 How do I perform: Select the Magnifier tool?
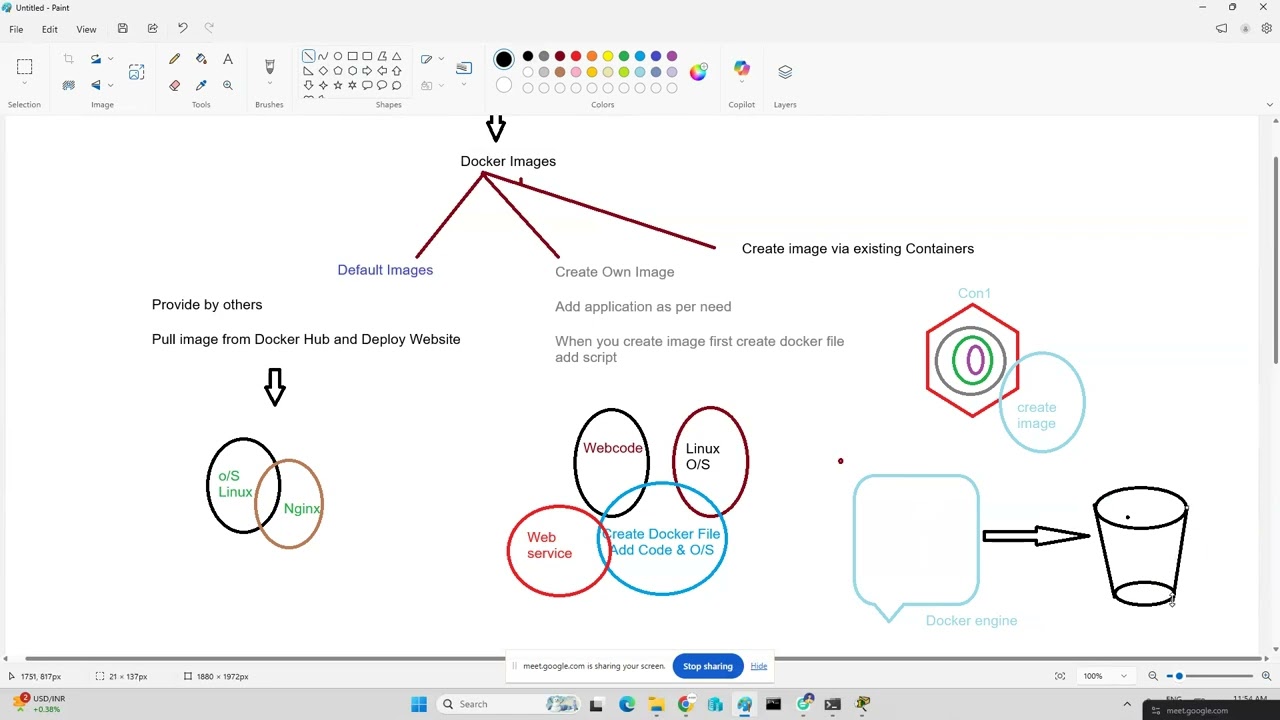click(x=228, y=86)
